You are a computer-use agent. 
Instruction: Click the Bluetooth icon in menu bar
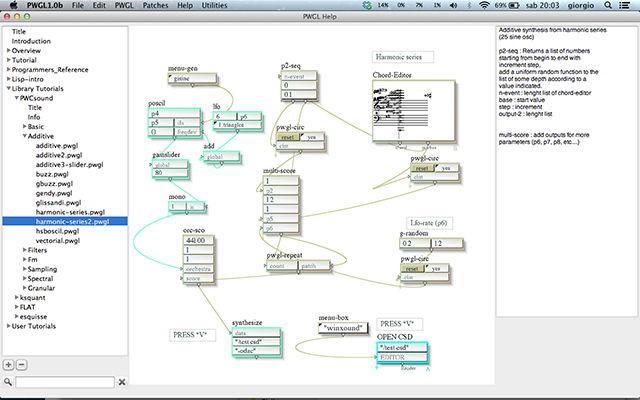coord(469,5)
